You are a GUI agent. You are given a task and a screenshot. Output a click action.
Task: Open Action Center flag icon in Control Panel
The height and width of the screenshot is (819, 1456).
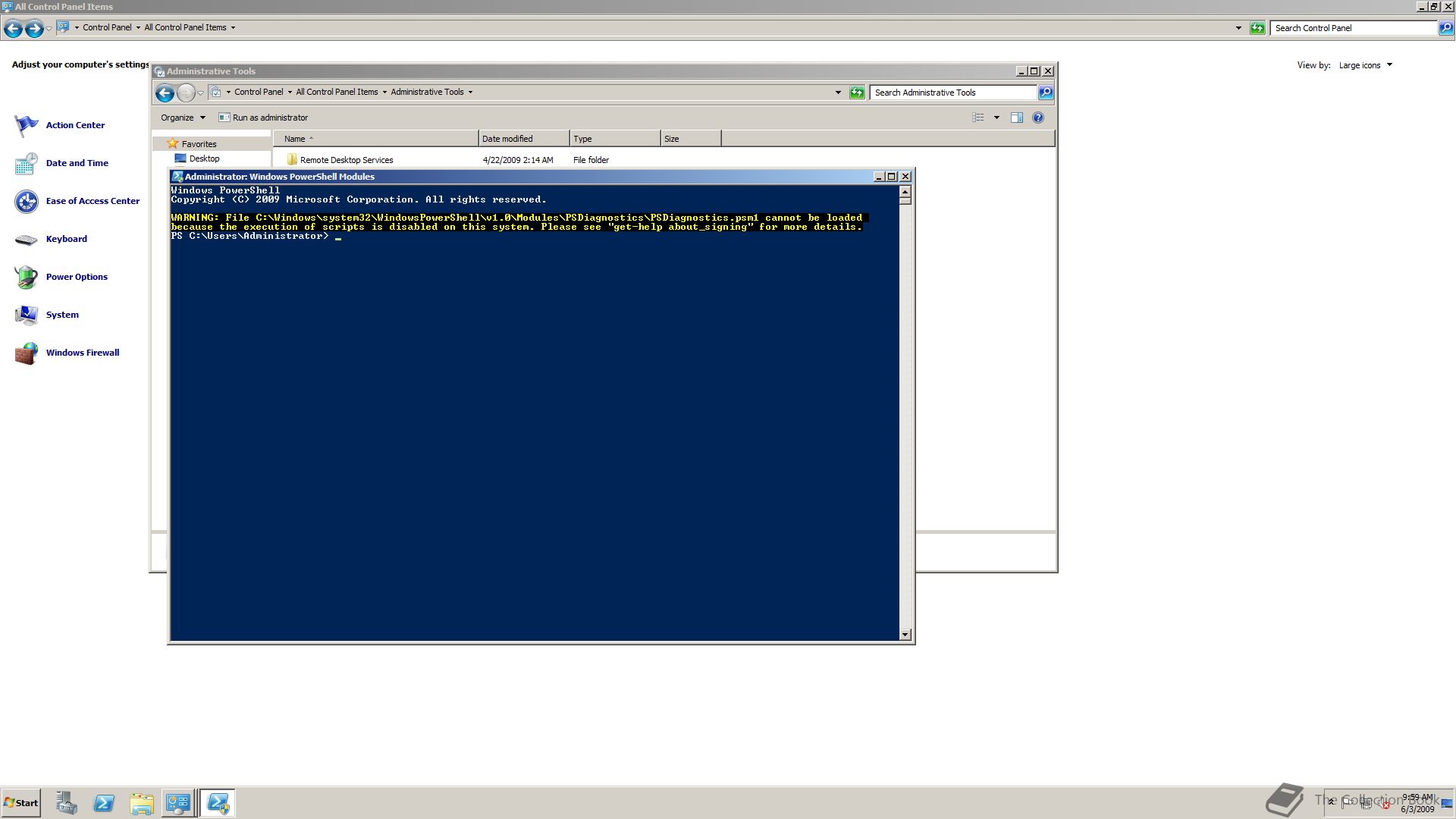point(27,125)
